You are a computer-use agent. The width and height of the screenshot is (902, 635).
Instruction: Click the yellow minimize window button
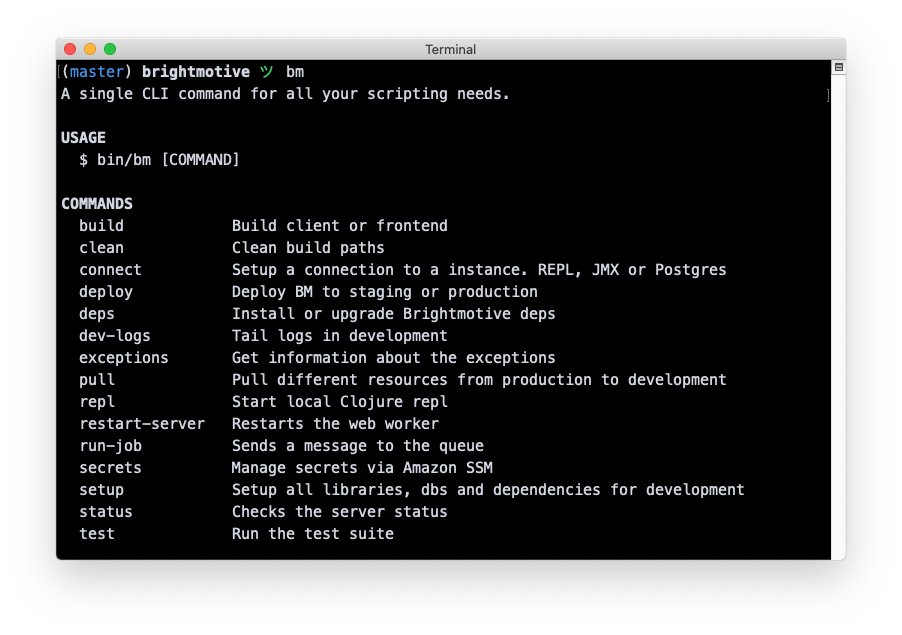[90, 49]
